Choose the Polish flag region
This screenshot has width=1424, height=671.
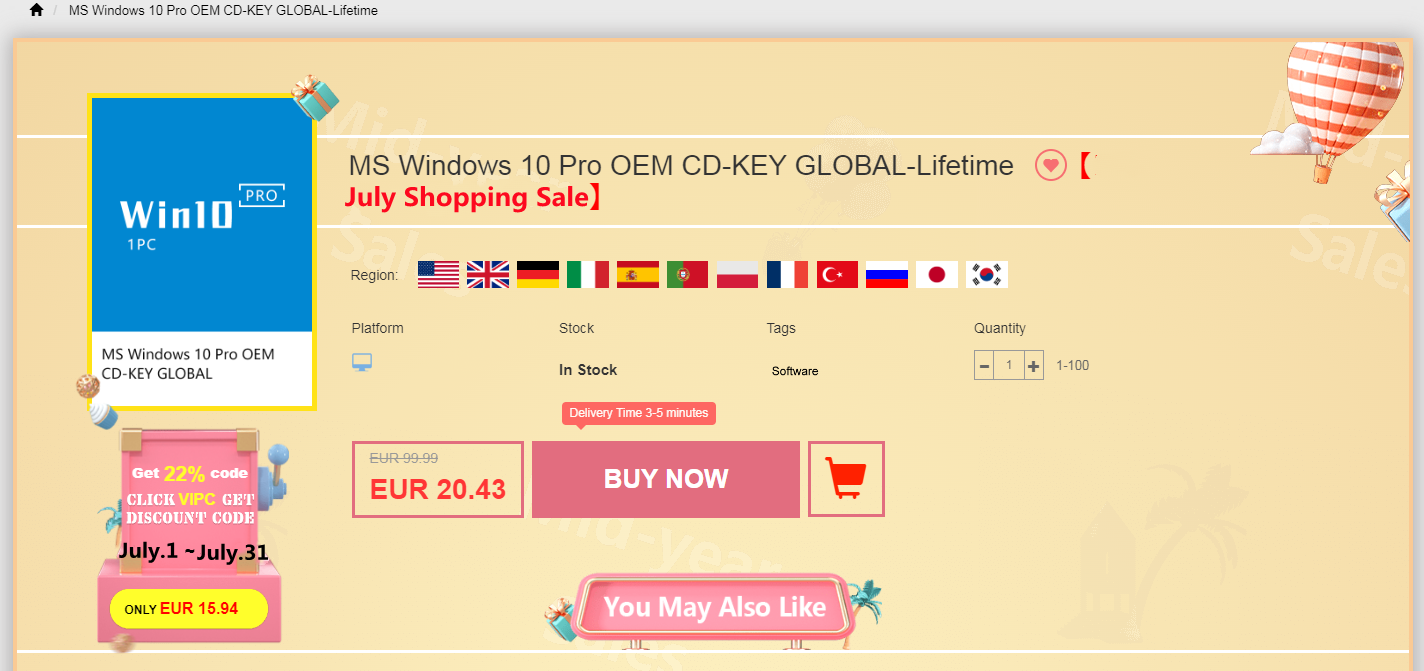[738, 274]
